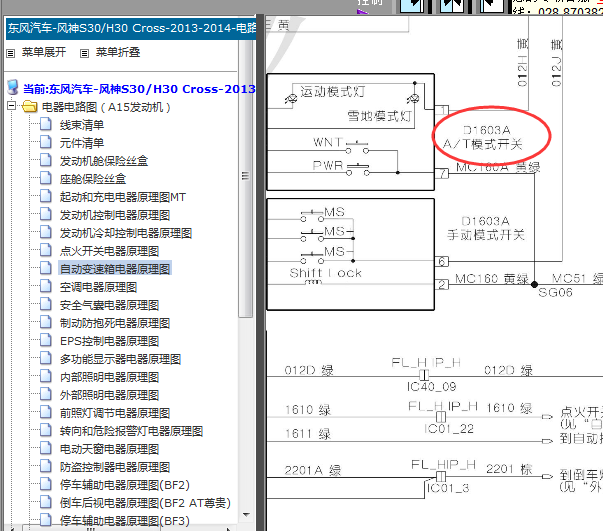Click the Shift Lock label
603x531 pixels.
pyautogui.click(x=325, y=273)
